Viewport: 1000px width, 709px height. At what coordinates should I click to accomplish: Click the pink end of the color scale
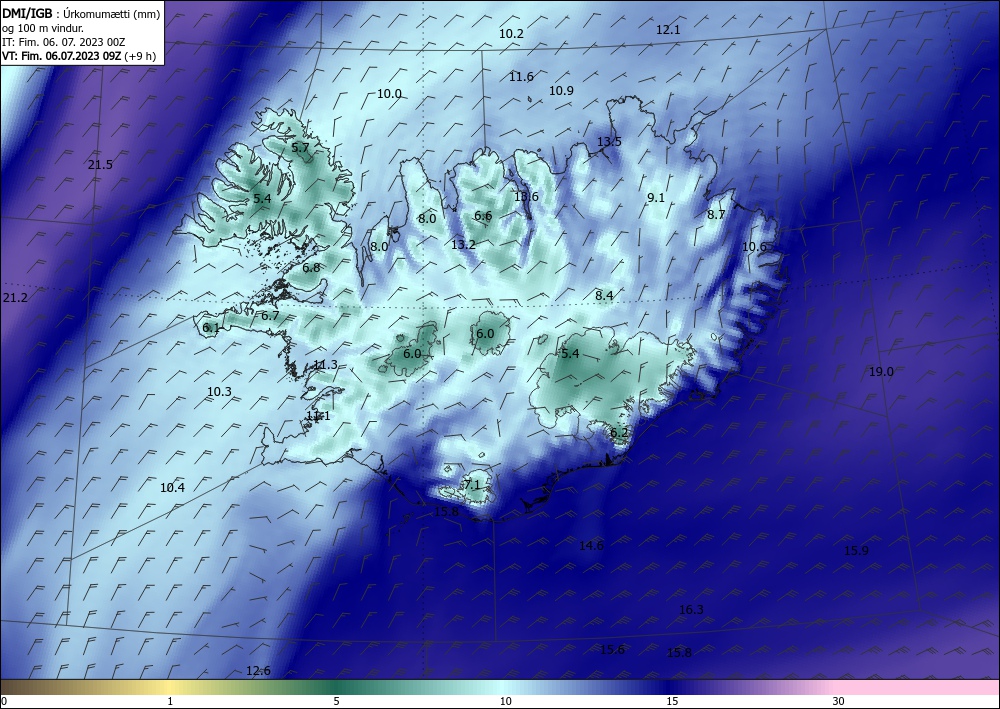918,687
